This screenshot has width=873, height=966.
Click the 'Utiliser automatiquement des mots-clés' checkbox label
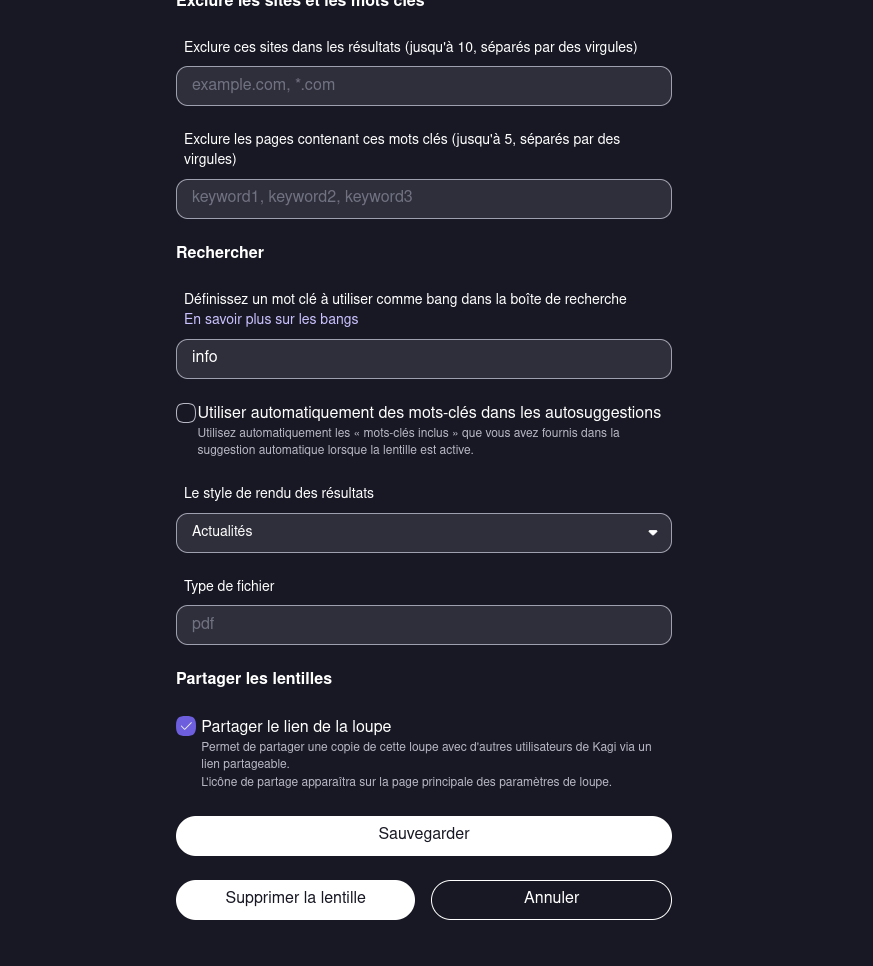pyautogui.click(x=429, y=413)
